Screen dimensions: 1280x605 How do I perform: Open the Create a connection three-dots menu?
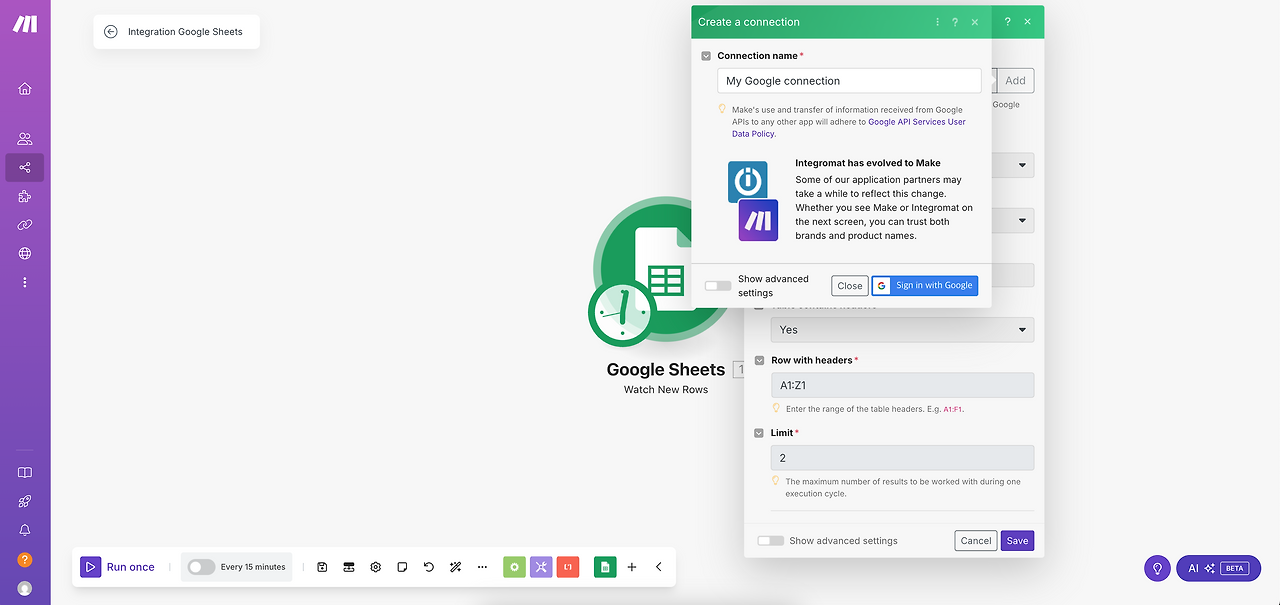(x=937, y=22)
